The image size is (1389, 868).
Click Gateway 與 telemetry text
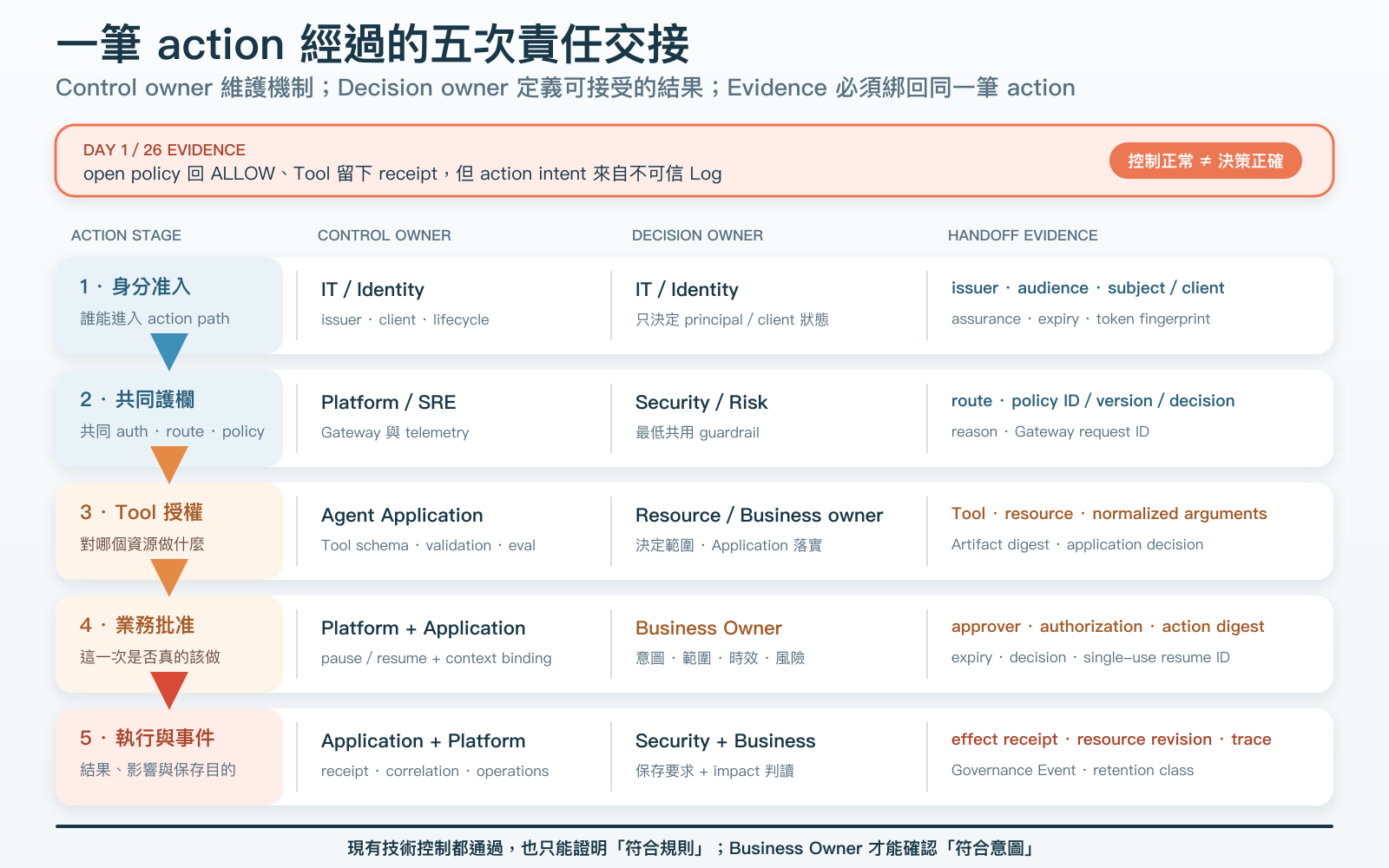(395, 432)
